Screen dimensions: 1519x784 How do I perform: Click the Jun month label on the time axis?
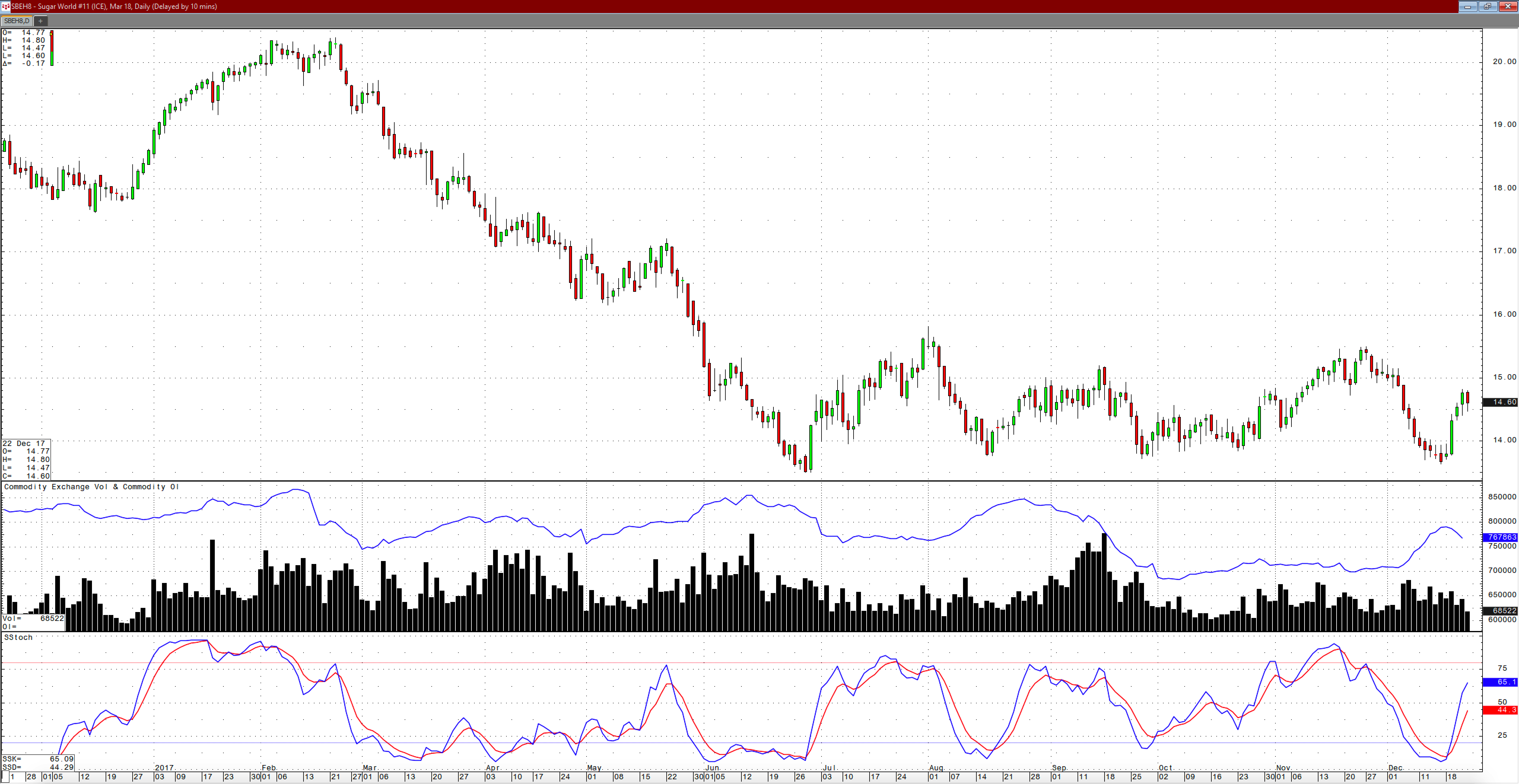tap(712, 768)
